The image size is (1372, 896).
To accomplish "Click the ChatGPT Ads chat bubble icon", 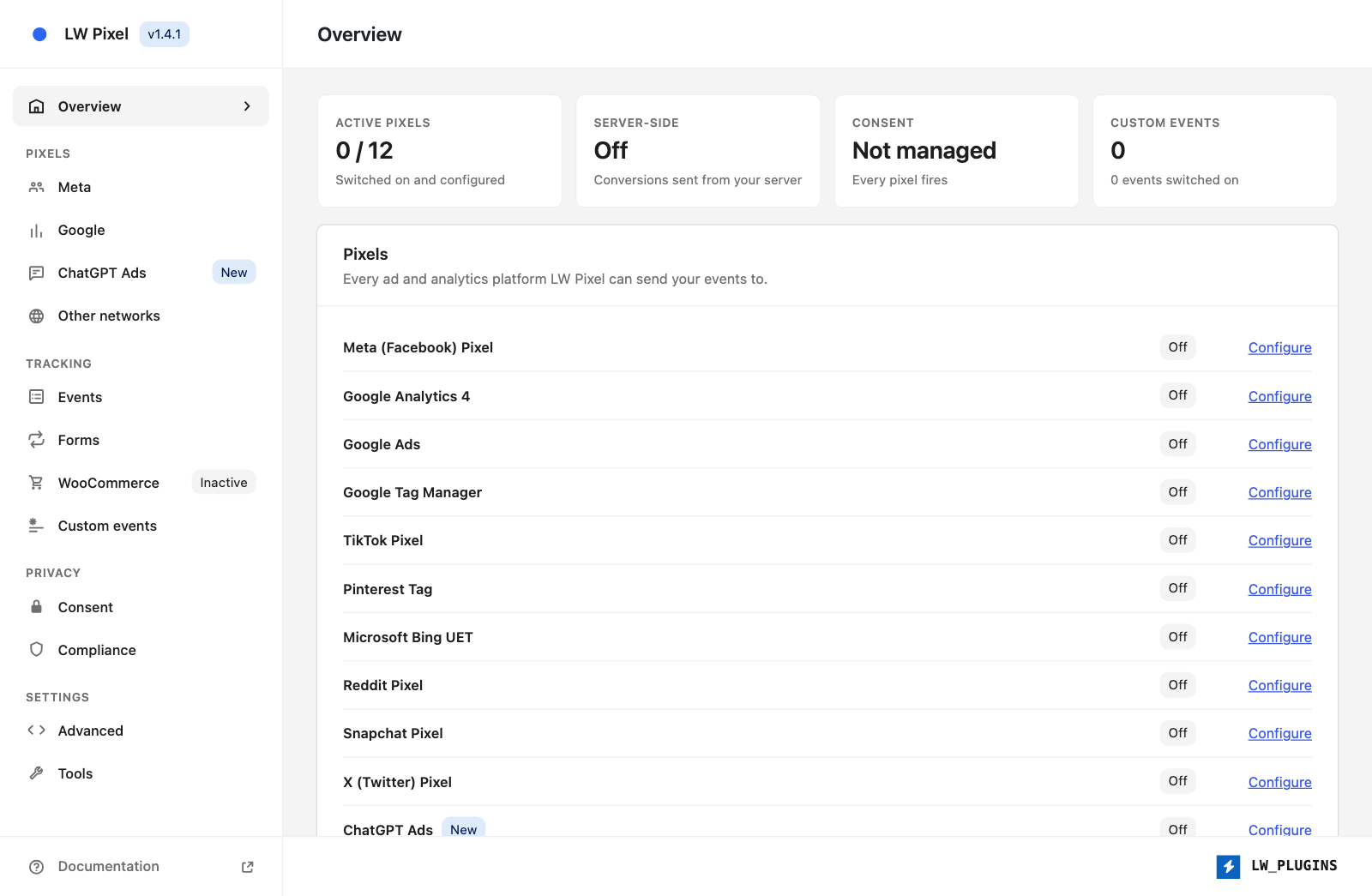I will 36,273.
